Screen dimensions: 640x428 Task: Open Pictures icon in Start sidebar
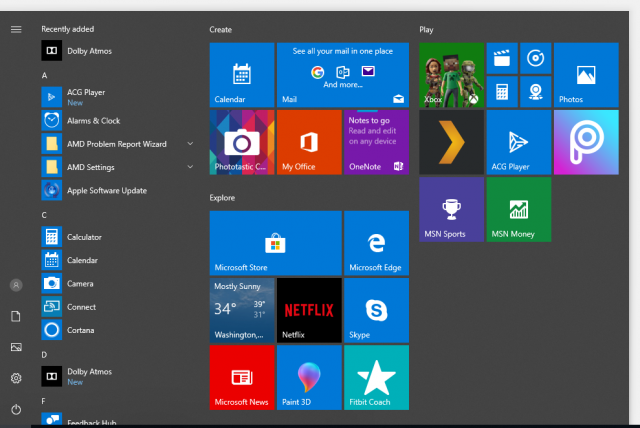pos(16,347)
